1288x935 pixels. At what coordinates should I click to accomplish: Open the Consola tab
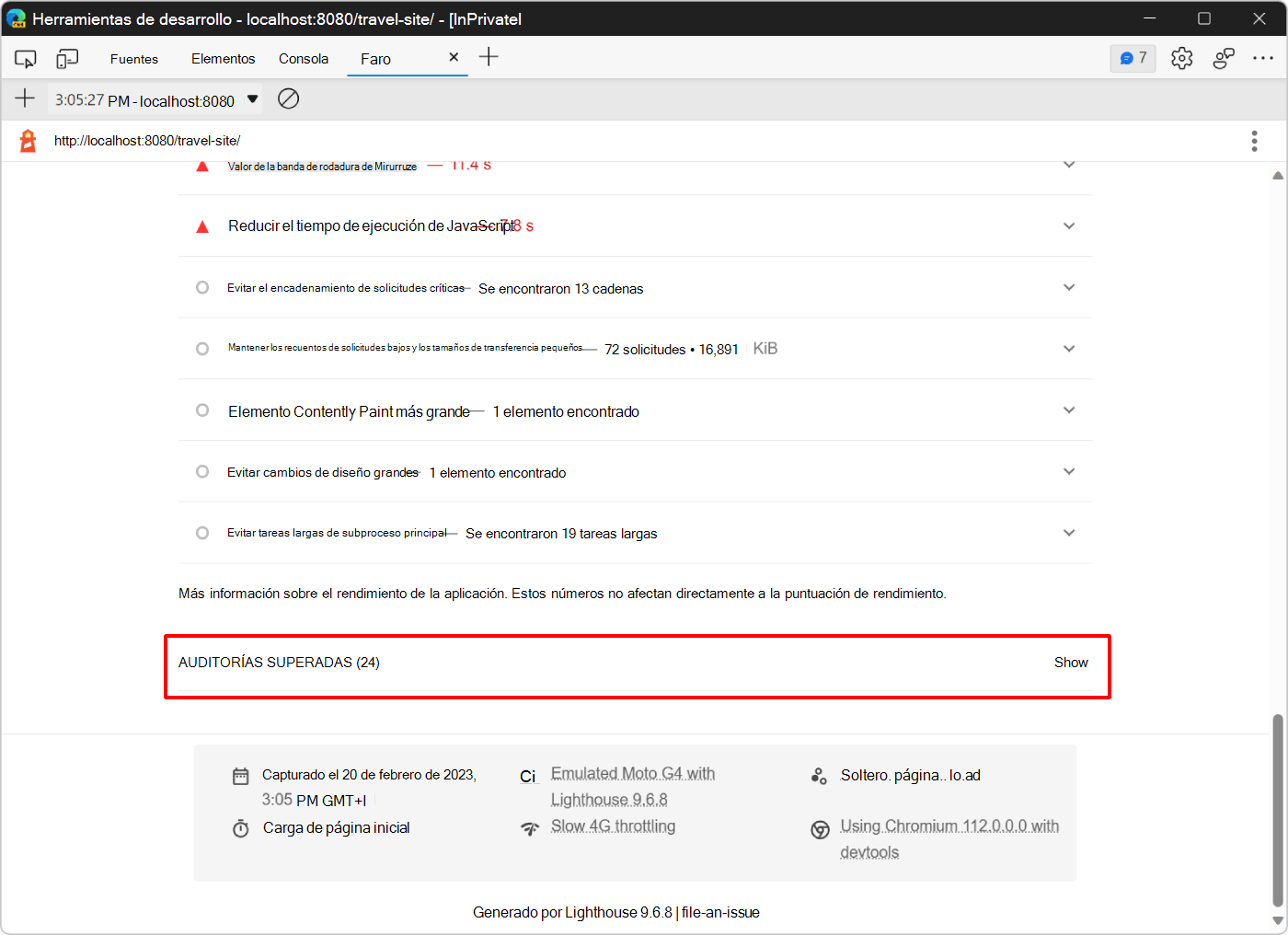click(304, 59)
